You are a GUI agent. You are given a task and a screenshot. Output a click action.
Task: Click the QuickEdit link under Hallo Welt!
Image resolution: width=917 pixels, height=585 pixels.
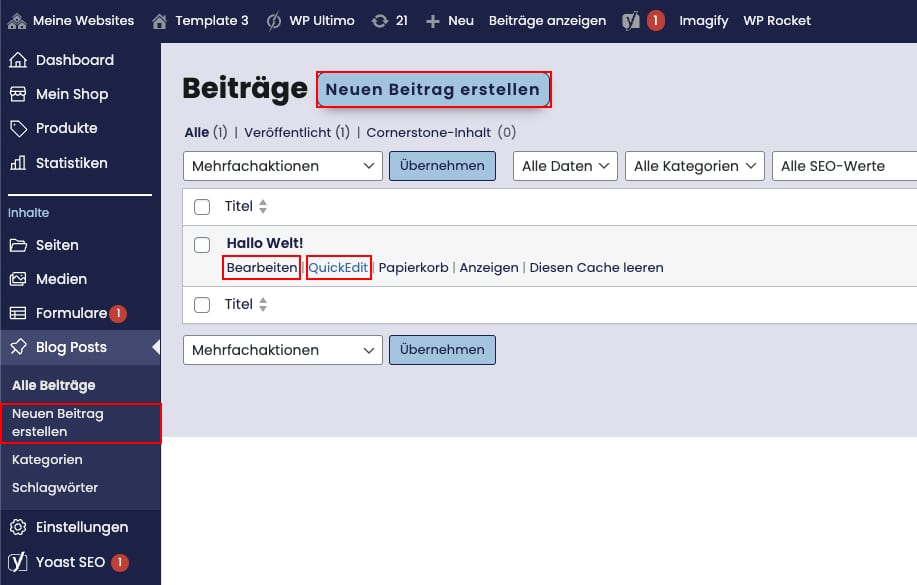coord(339,268)
